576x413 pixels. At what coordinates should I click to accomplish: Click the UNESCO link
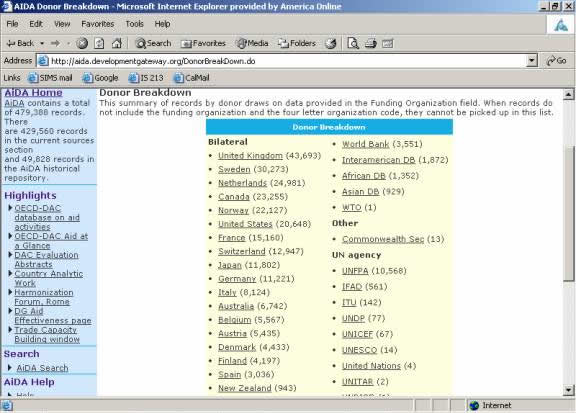coord(359,350)
